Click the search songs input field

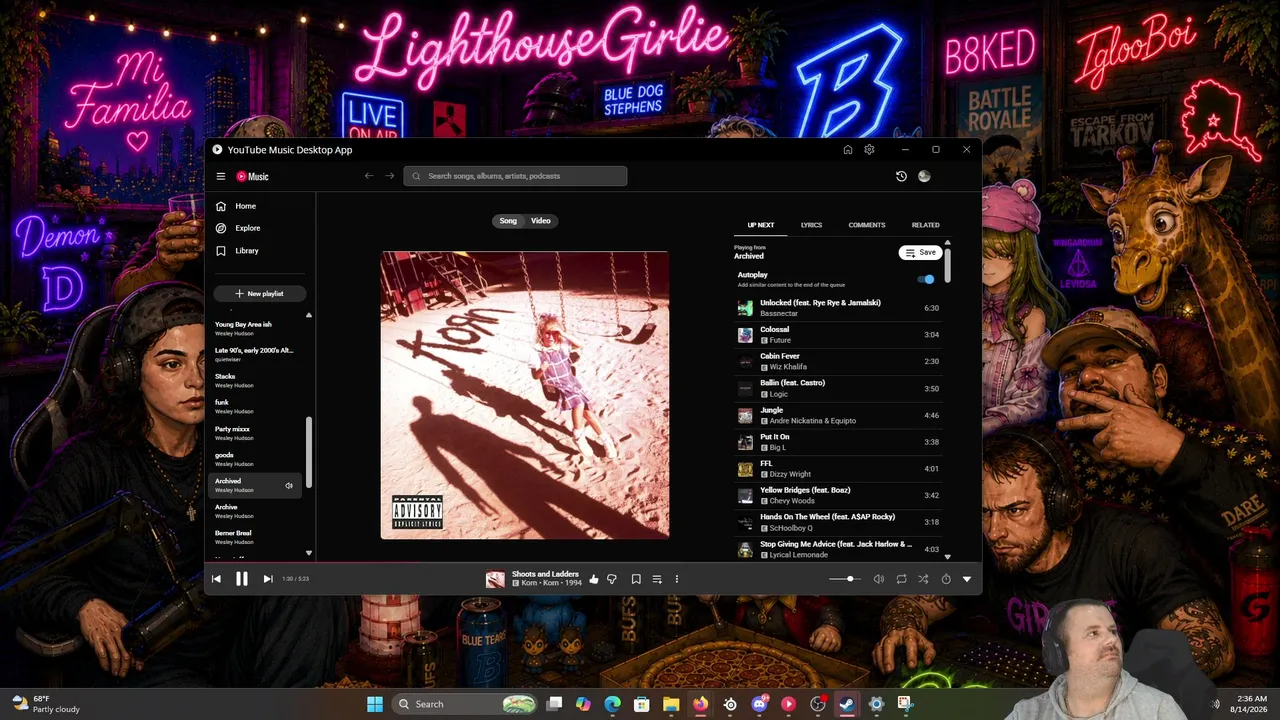[515, 176]
